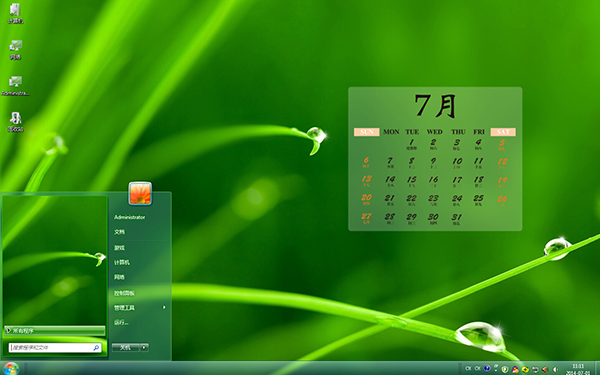Viewport: 600px width, 375px height.
Task: Click the first CK tray icon
Action: [x=468, y=368]
